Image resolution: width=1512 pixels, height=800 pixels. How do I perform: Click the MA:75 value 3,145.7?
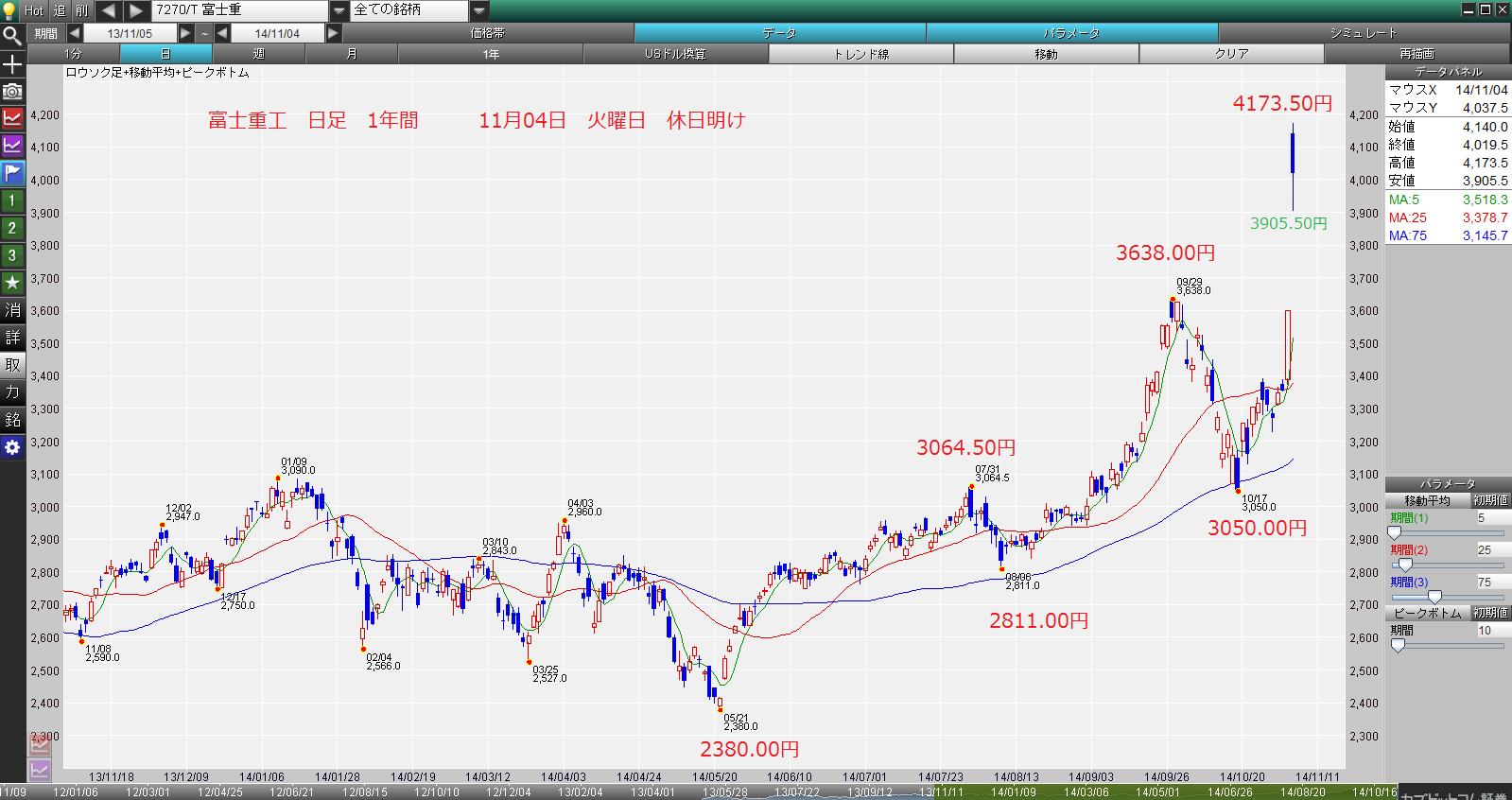[x=1485, y=235]
